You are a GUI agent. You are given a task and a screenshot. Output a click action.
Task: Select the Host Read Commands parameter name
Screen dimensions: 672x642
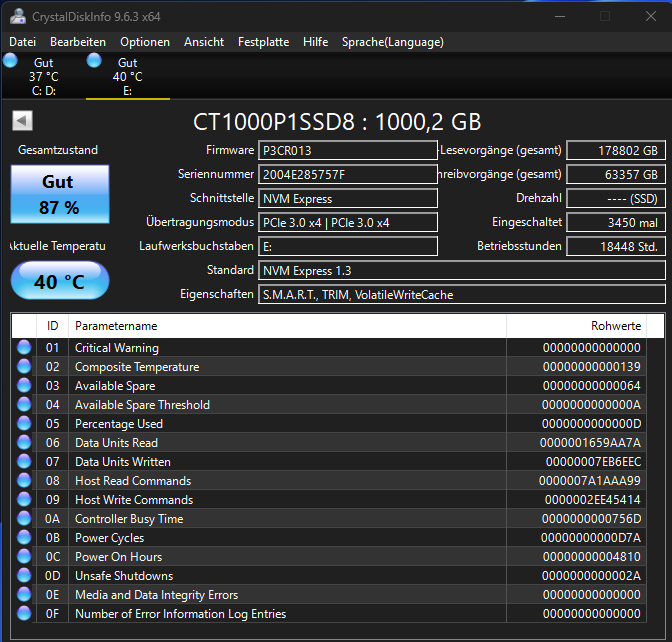click(133, 481)
